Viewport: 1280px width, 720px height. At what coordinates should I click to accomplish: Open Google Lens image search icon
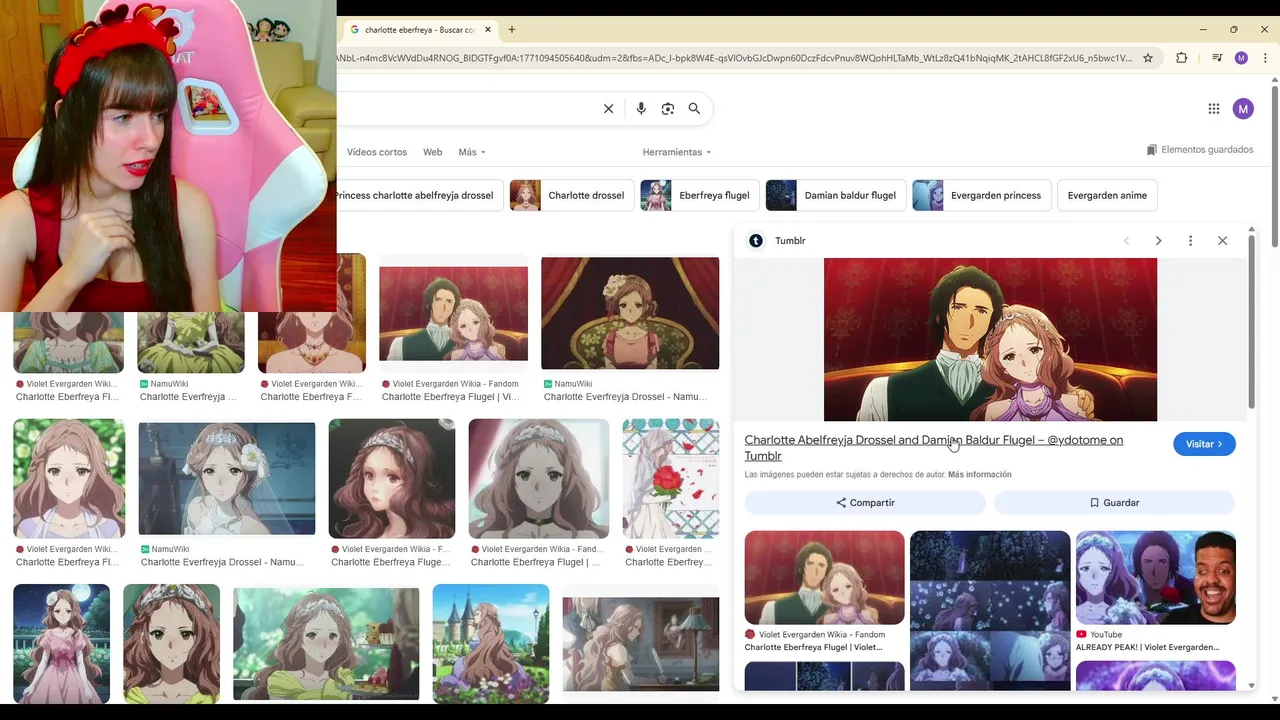pos(668,109)
